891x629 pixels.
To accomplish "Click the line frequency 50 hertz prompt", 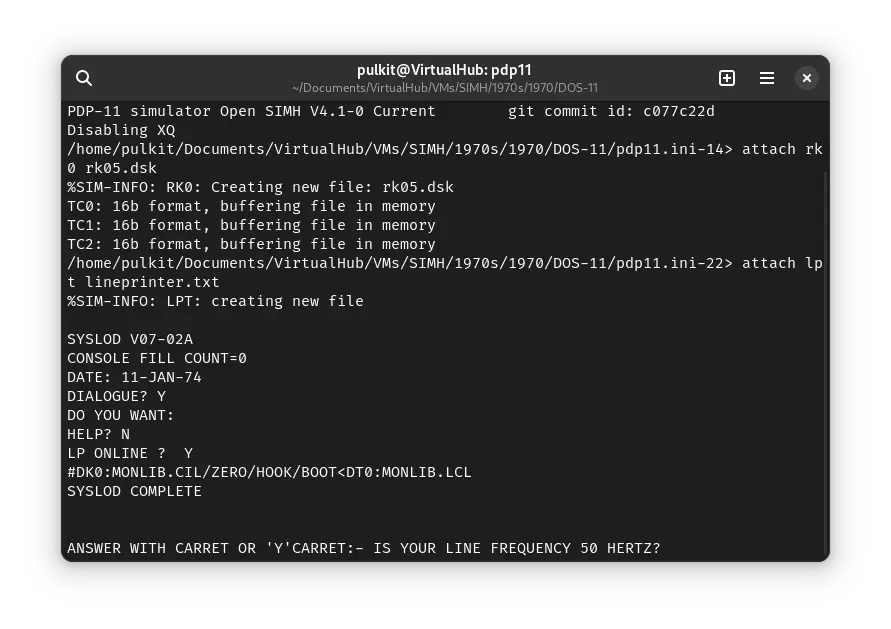I will (x=364, y=548).
